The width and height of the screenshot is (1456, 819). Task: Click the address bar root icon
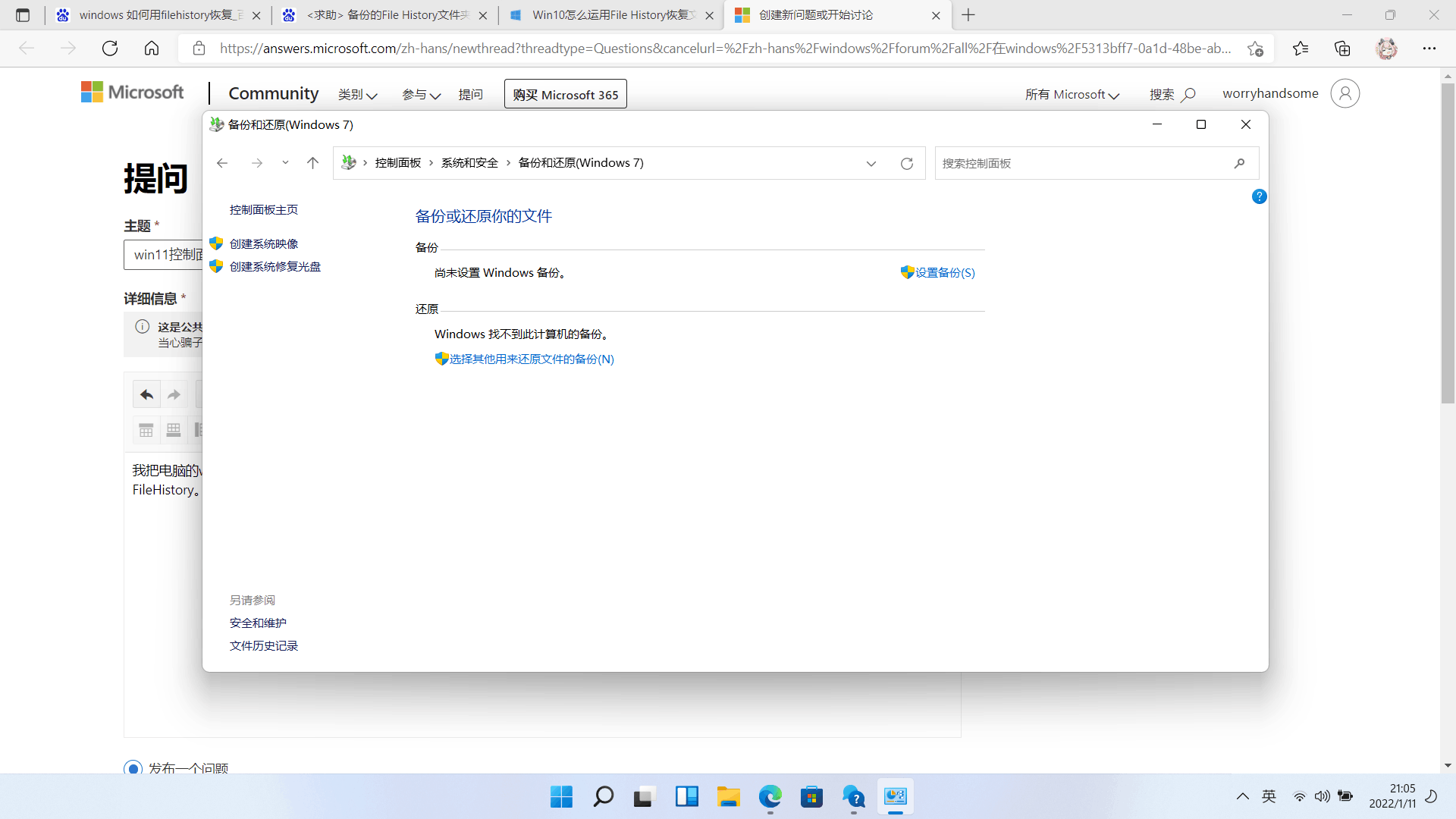pos(349,162)
